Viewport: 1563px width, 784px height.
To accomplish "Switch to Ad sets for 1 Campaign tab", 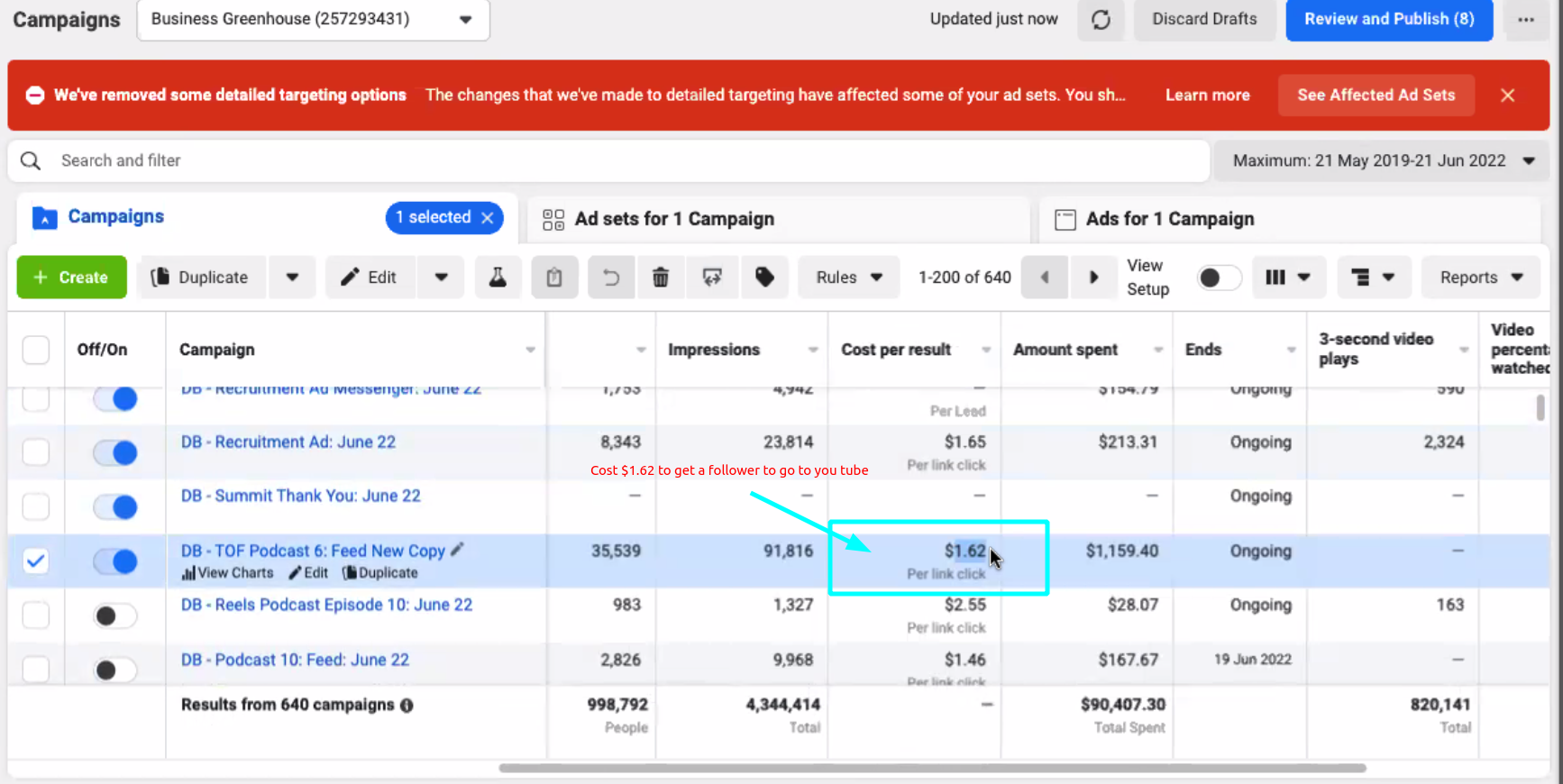I will click(674, 219).
